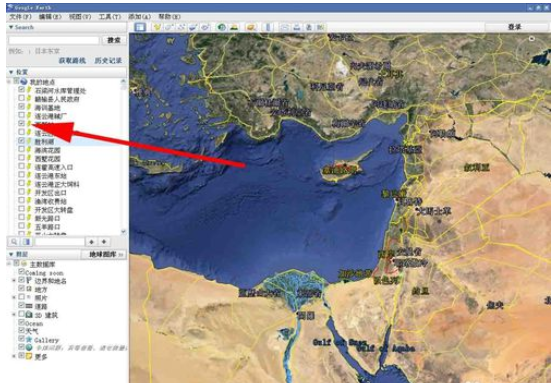Image resolution: width=551 pixels, height=383 pixels.
Task: Collapse the Search panel triangle
Action: coord(11,27)
